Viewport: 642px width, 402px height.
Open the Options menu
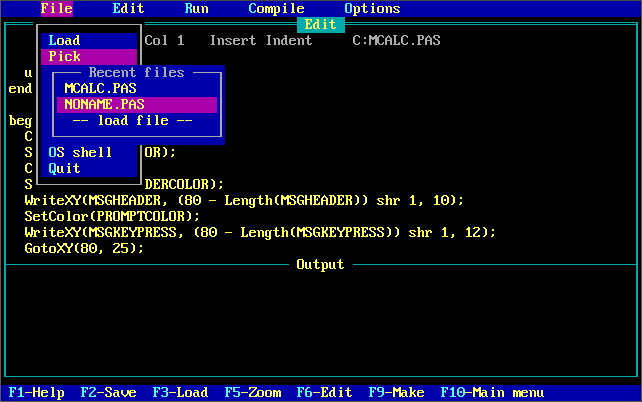pos(372,8)
